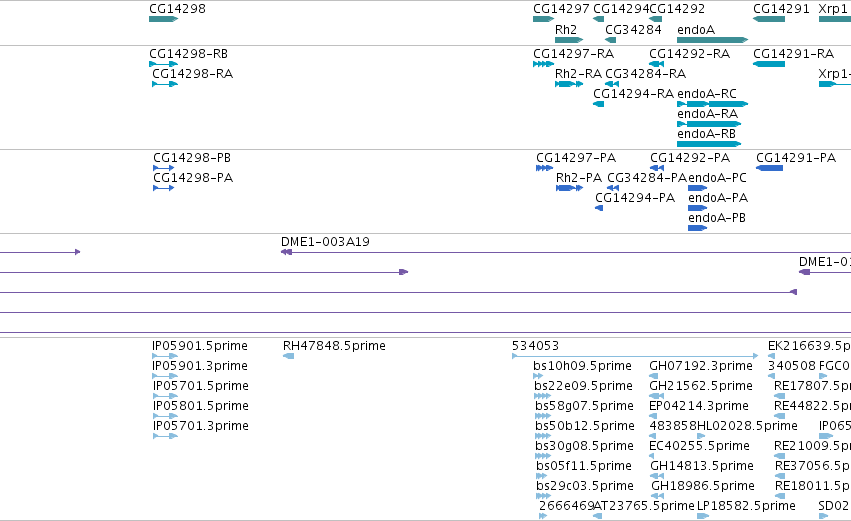
Task: Click the Xrp1 gene label
Action: point(833,9)
